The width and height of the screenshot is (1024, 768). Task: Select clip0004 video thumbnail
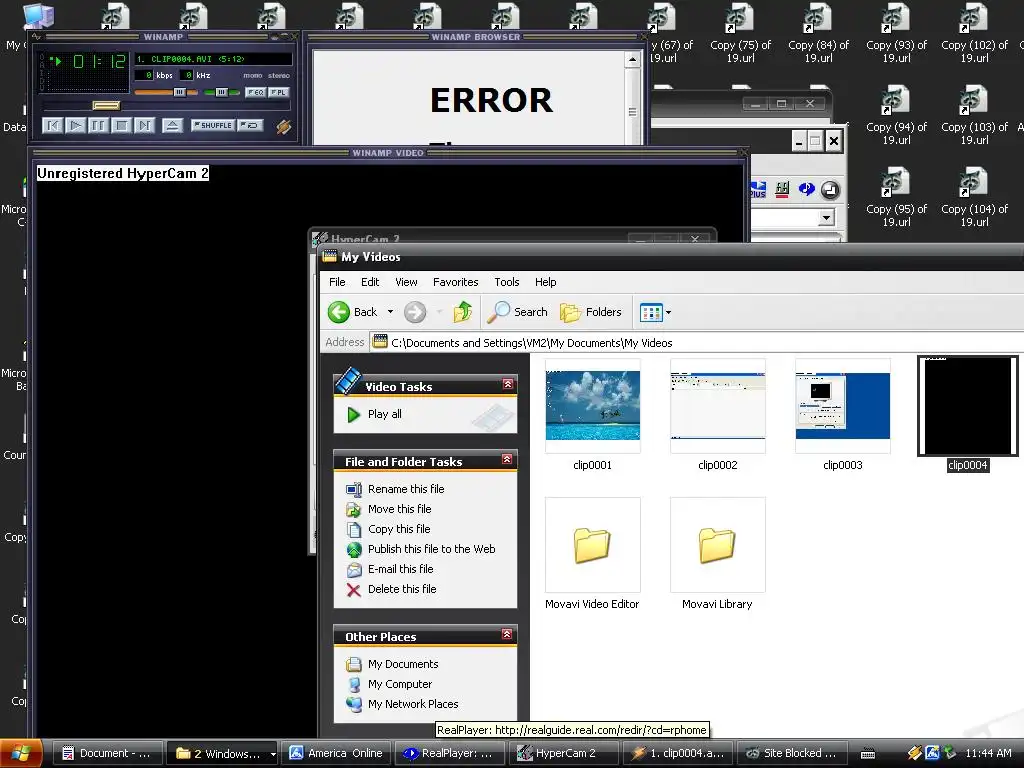click(968, 406)
